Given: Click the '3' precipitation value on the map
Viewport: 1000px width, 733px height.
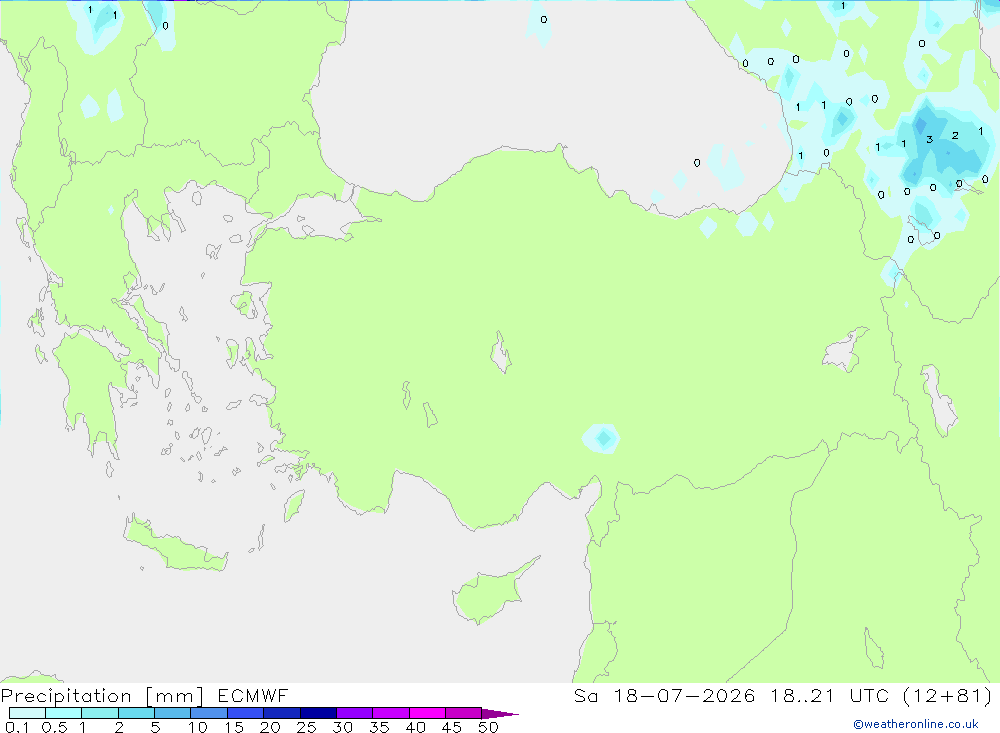Looking at the screenshot, I should [929, 139].
